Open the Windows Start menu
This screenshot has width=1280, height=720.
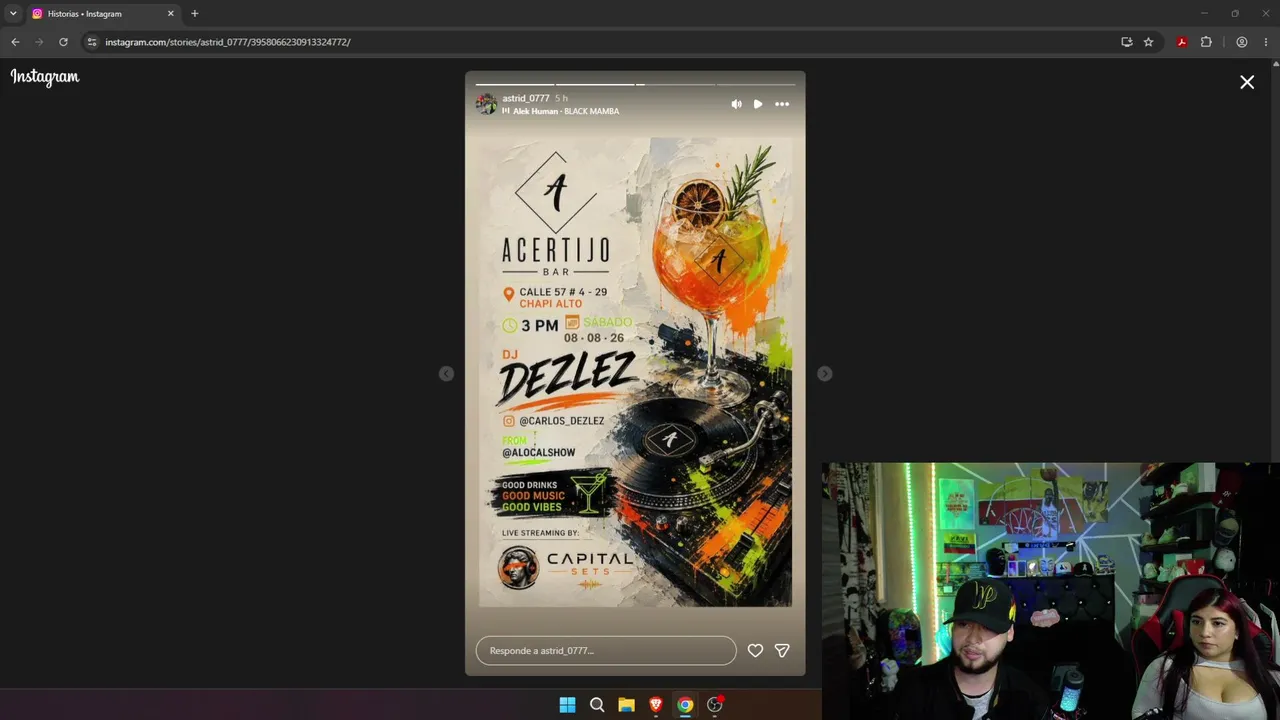(567, 705)
